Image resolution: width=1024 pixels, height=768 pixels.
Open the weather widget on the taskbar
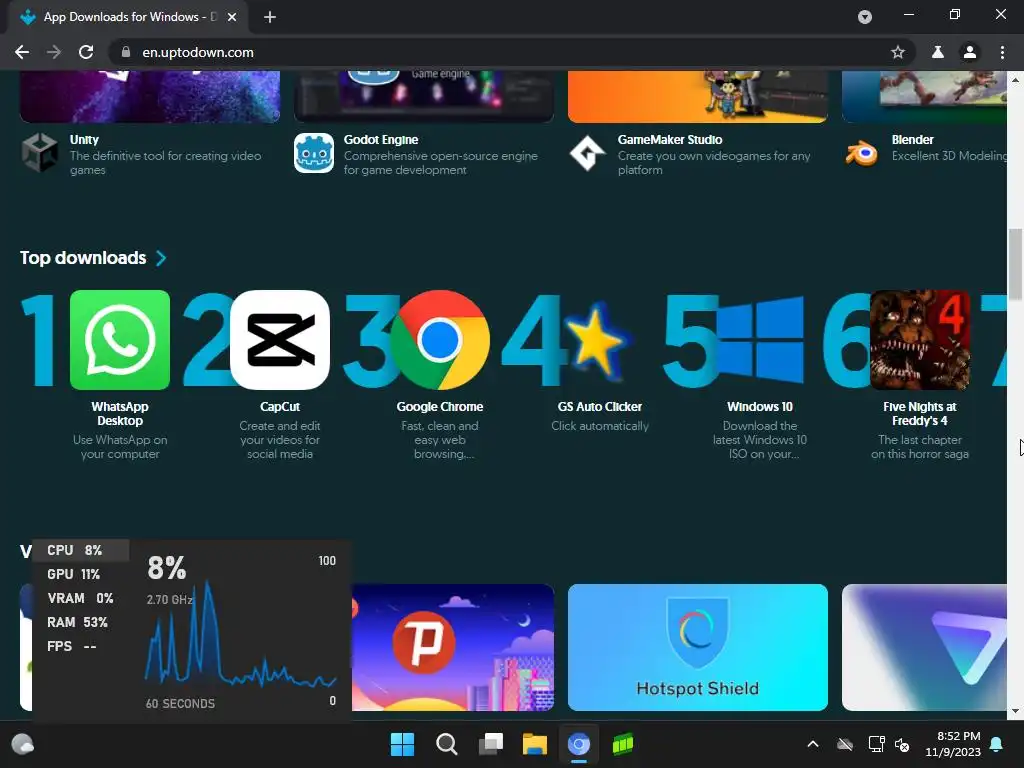click(23, 744)
